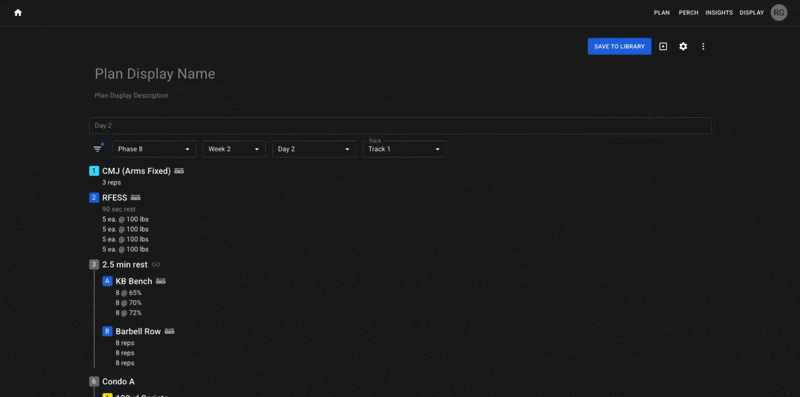Screen dimensions: 800x397
Task: Click the equipment icon next to Barbell Row
Action: point(169,332)
